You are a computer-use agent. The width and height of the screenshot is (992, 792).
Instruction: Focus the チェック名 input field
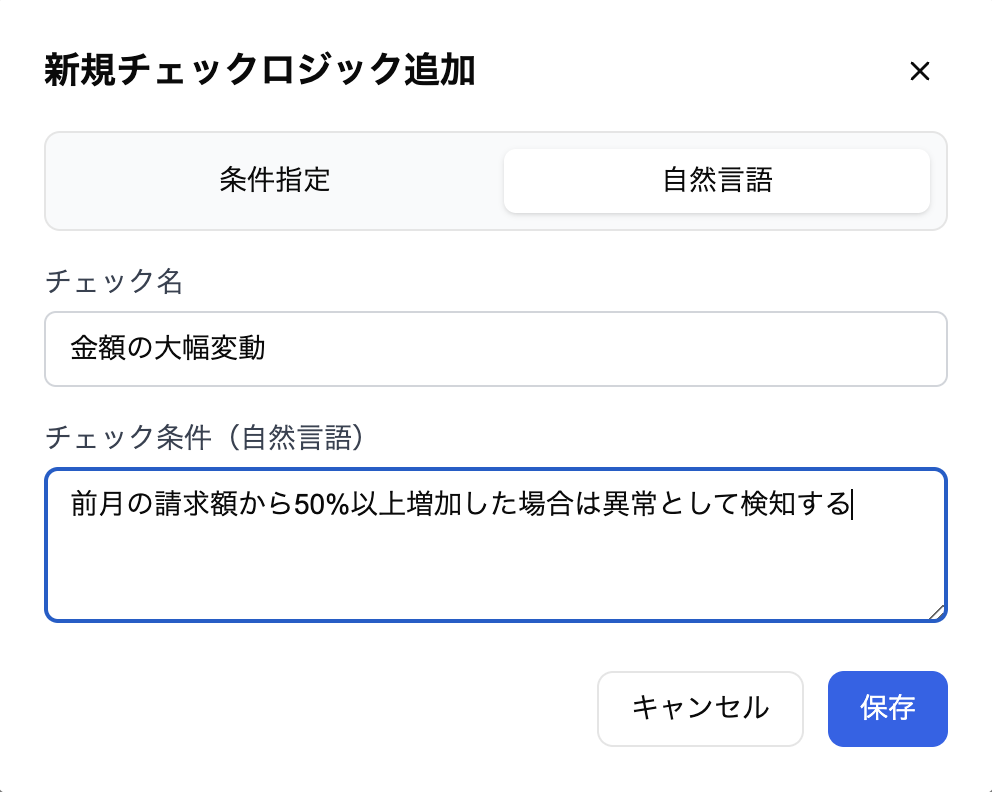click(600, 349)
